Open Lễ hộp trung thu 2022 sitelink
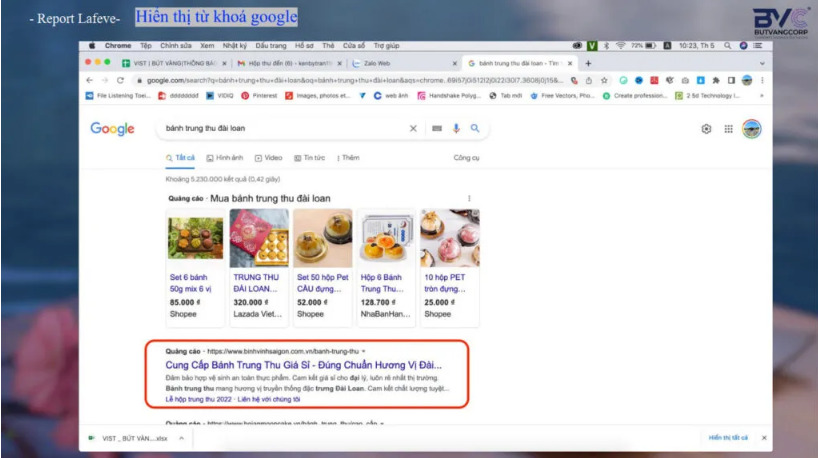The height and width of the screenshot is (458, 818). pos(198,400)
